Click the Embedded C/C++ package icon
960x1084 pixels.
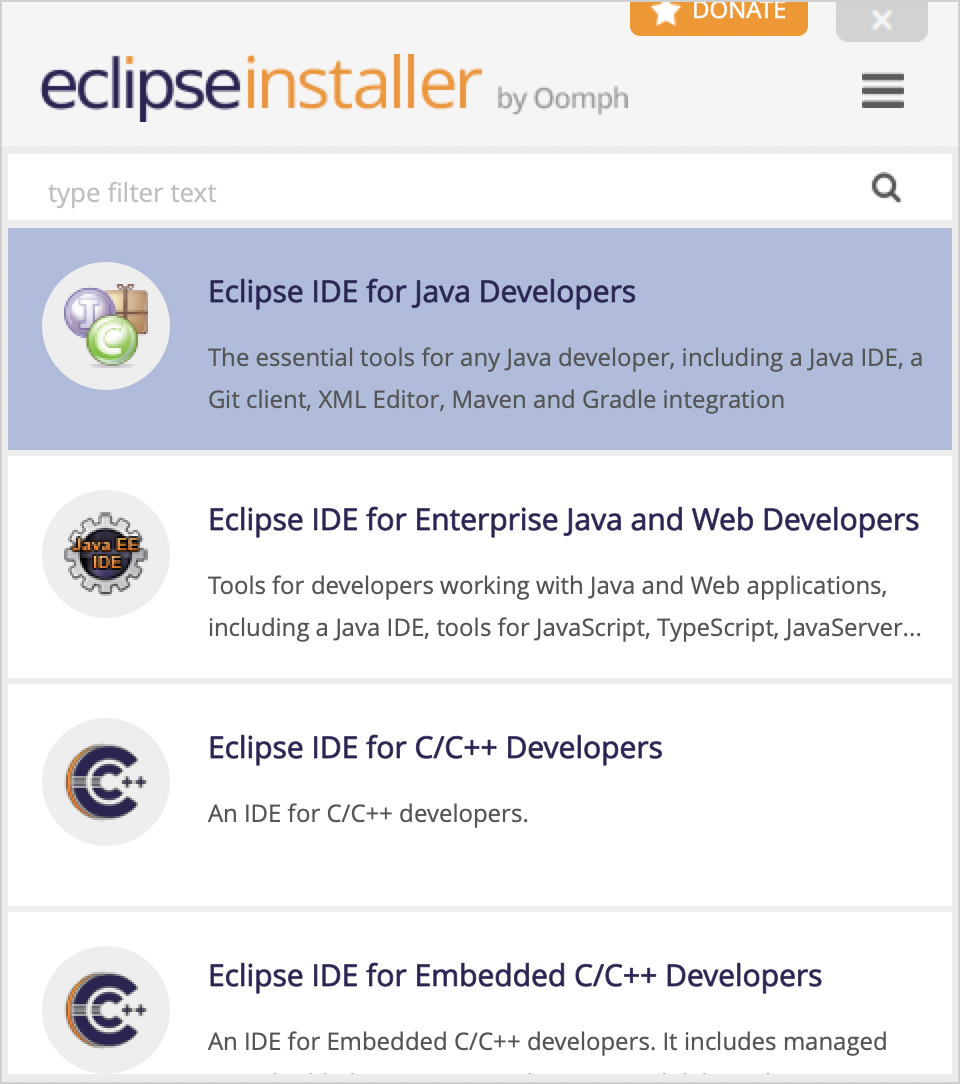[106, 1010]
